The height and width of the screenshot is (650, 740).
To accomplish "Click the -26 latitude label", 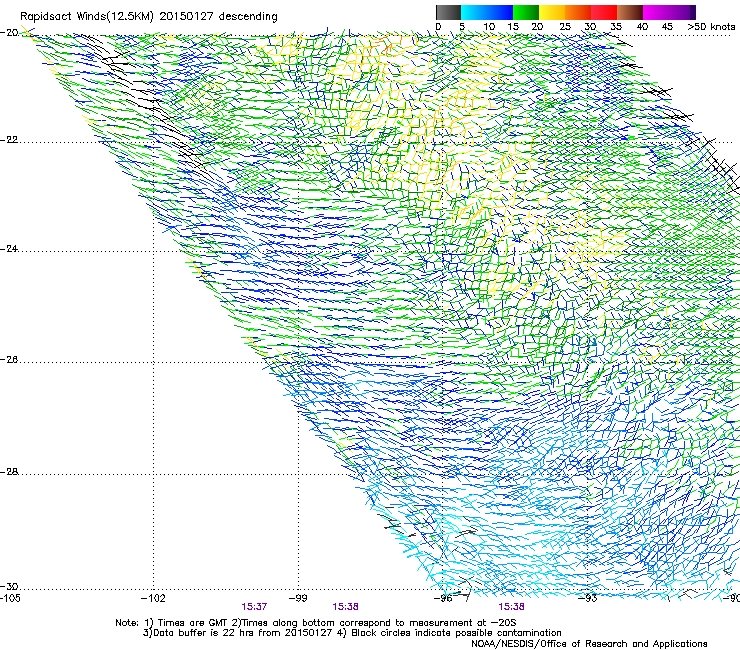I will pyautogui.click(x=9, y=360).
